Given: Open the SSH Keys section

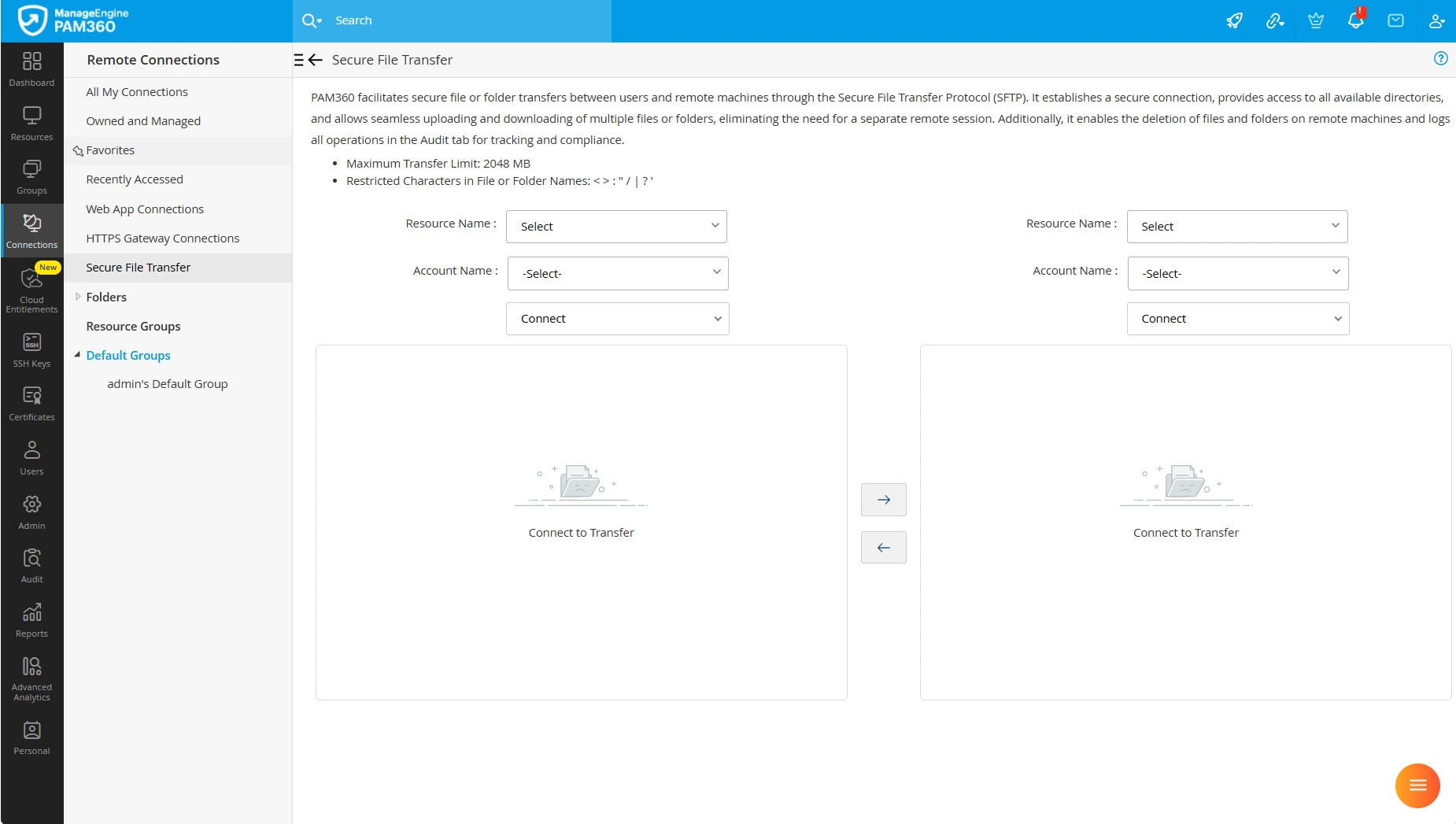Looking at the screenshot, I should (x=31, y=349).
